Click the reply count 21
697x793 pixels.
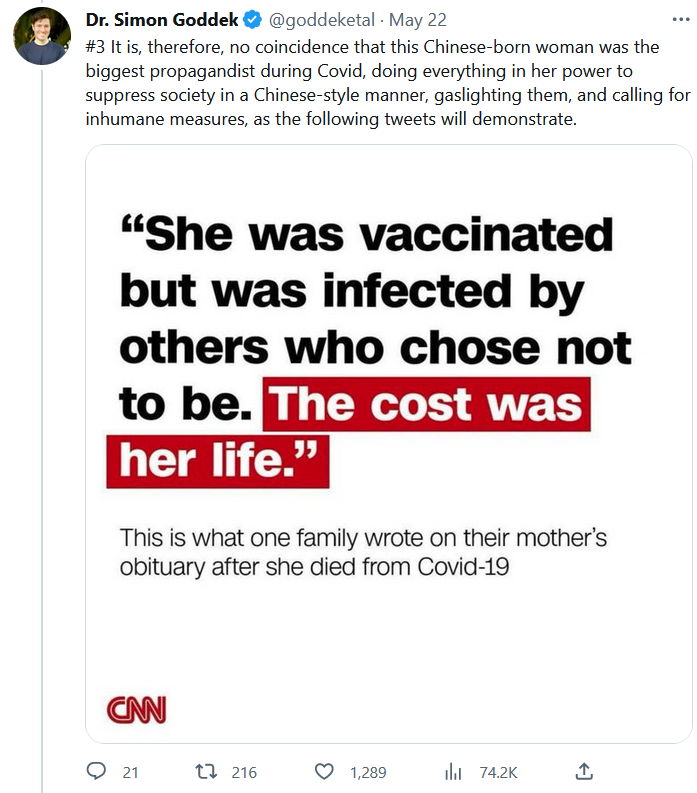[130, 772]
